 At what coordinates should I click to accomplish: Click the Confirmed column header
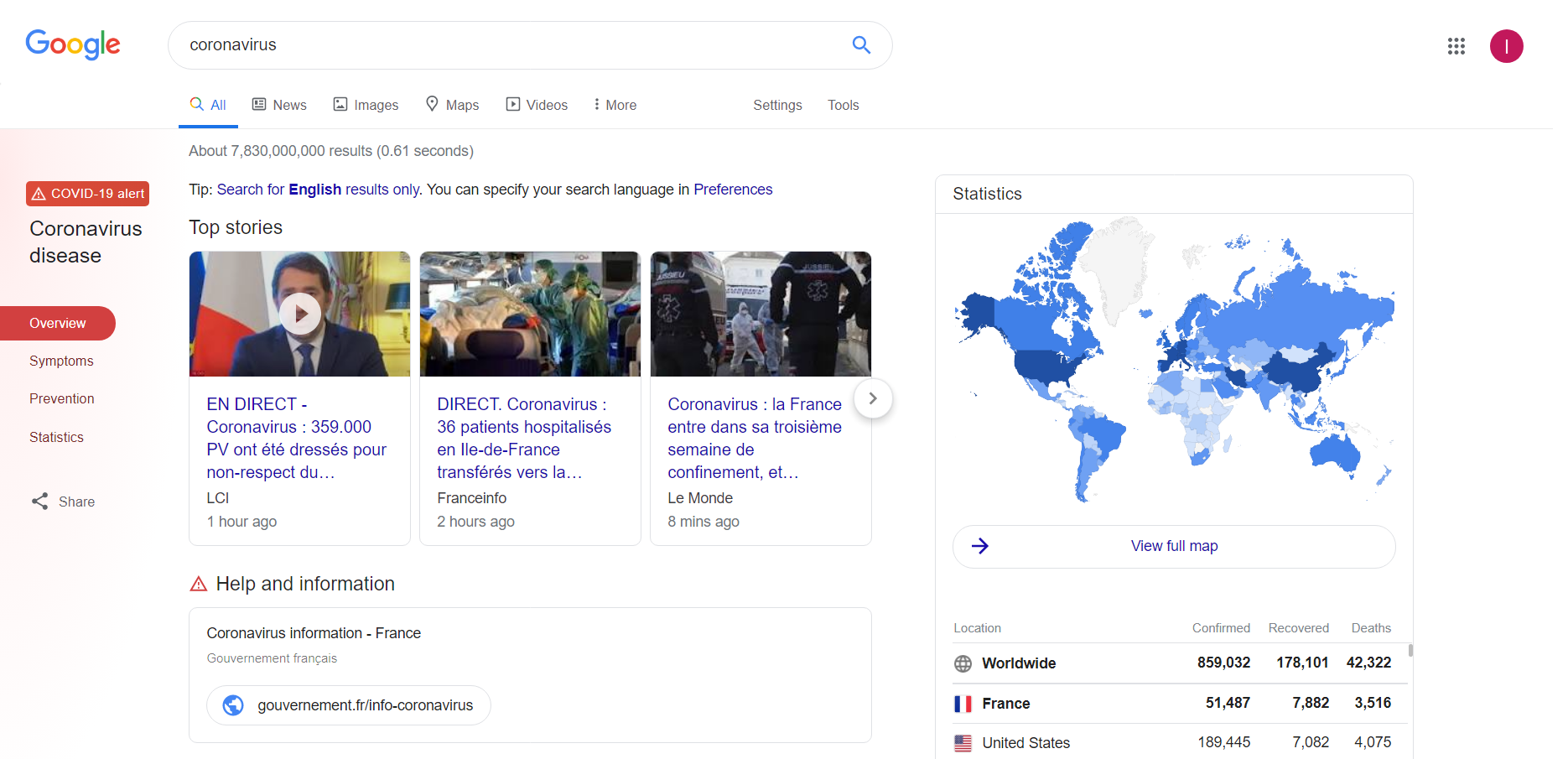tap(1221, 628)
